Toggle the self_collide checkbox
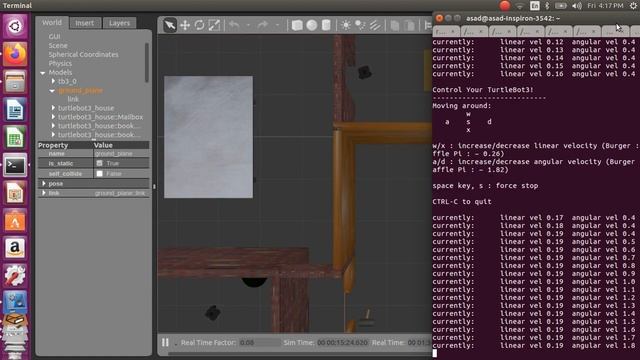 (x=99, y=173)
